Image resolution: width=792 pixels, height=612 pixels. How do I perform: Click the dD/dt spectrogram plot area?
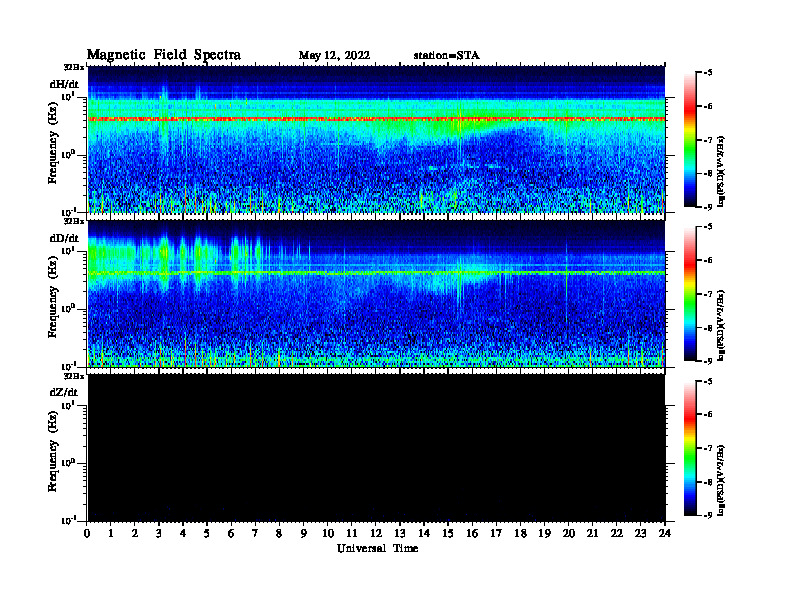[376, 294]
